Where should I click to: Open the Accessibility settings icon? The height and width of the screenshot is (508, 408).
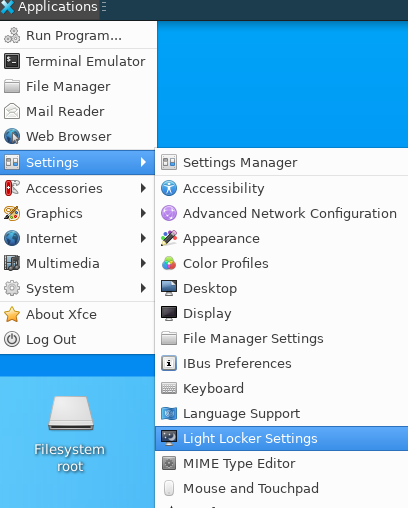(x=169, y=188)
